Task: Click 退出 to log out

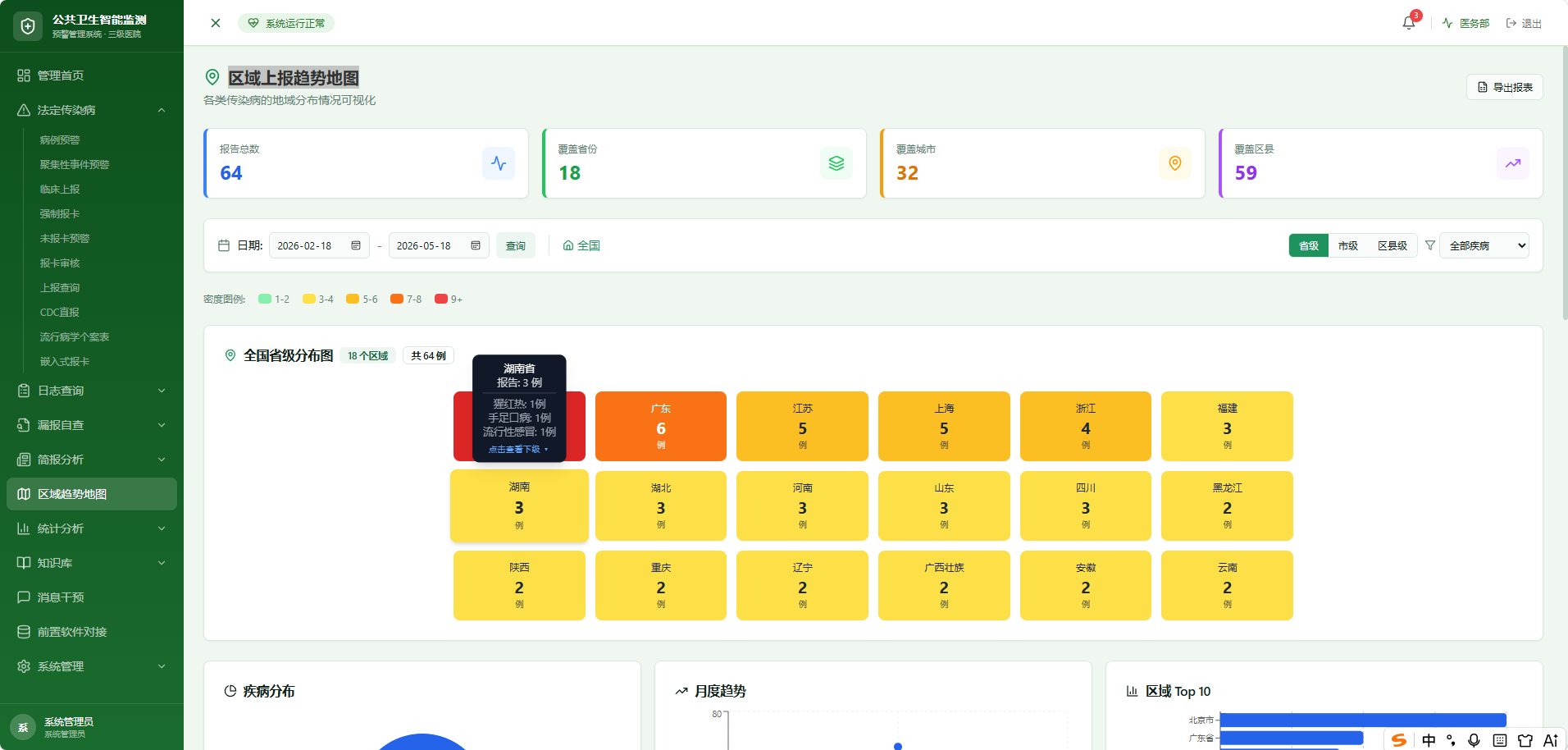Action: 1524,23
